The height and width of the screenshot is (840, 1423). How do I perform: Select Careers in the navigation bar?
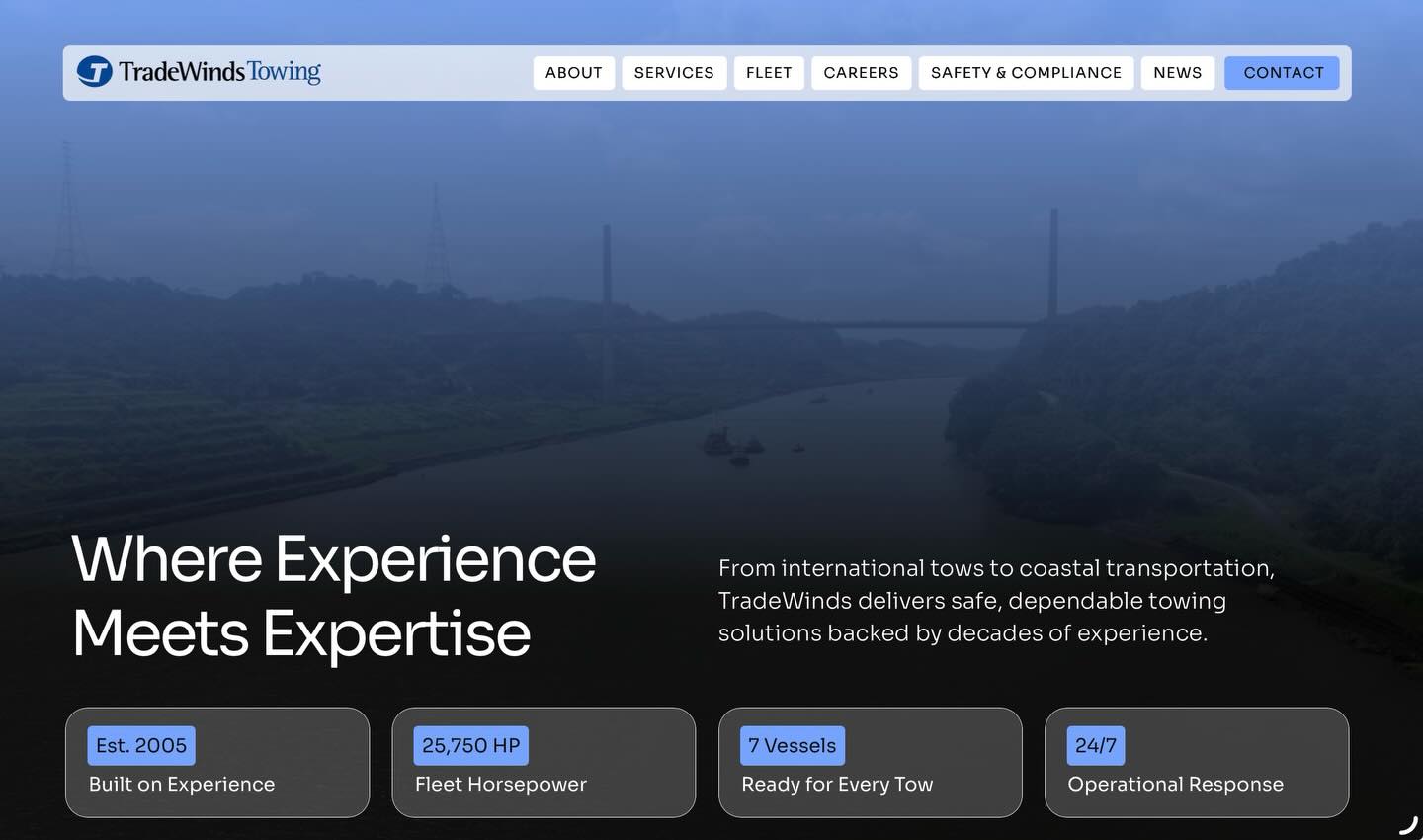(862, 73)
